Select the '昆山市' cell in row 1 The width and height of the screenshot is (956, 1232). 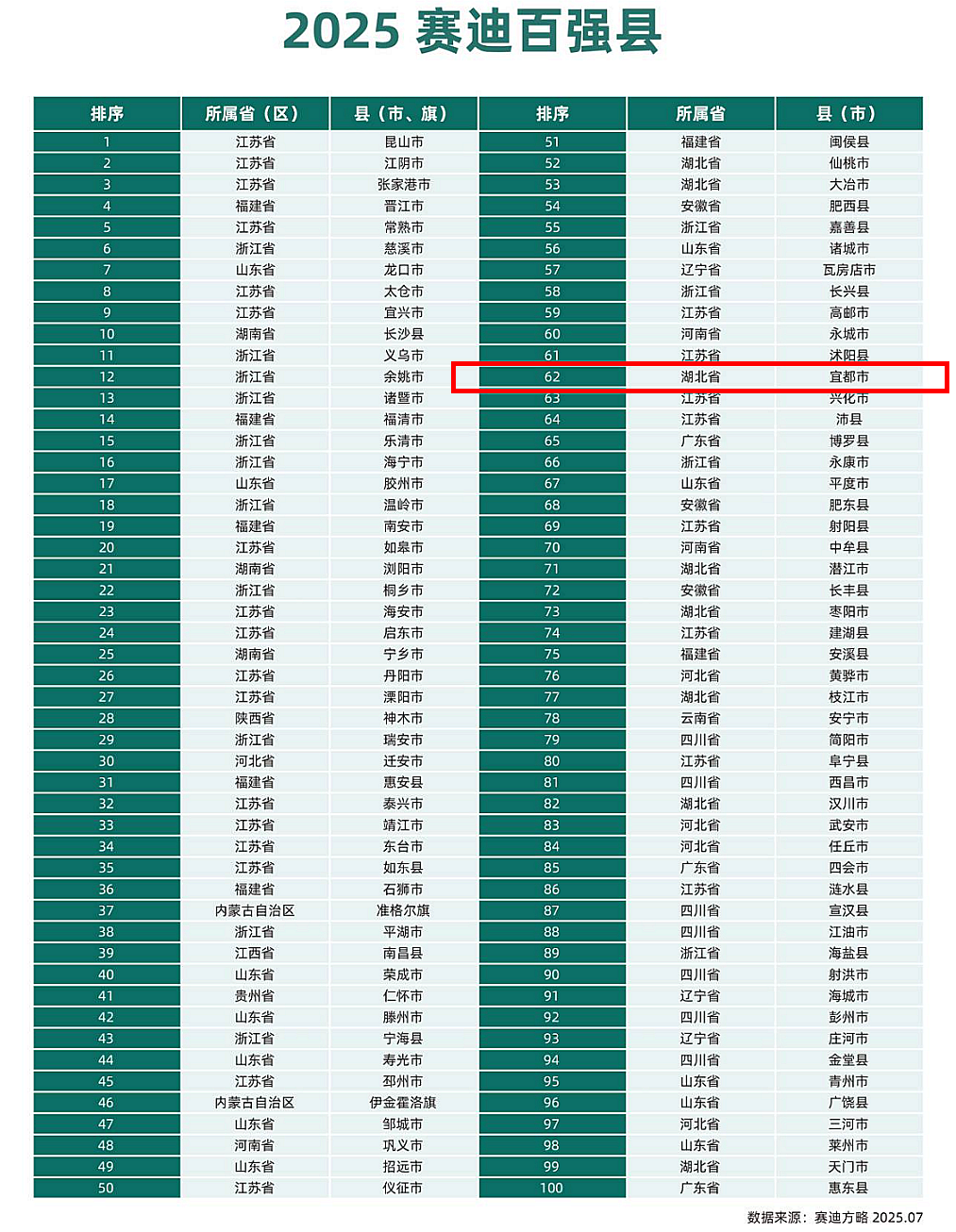coord(404,142)
